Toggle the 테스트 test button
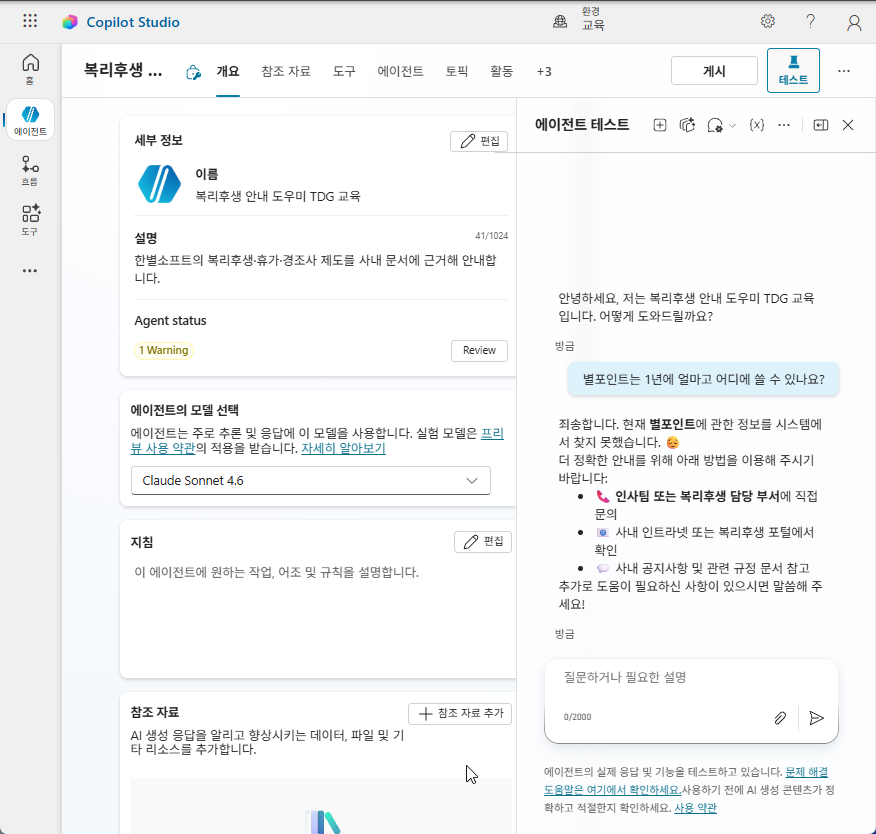Viewport: 876px width, 834px height. tap(793, 70)
